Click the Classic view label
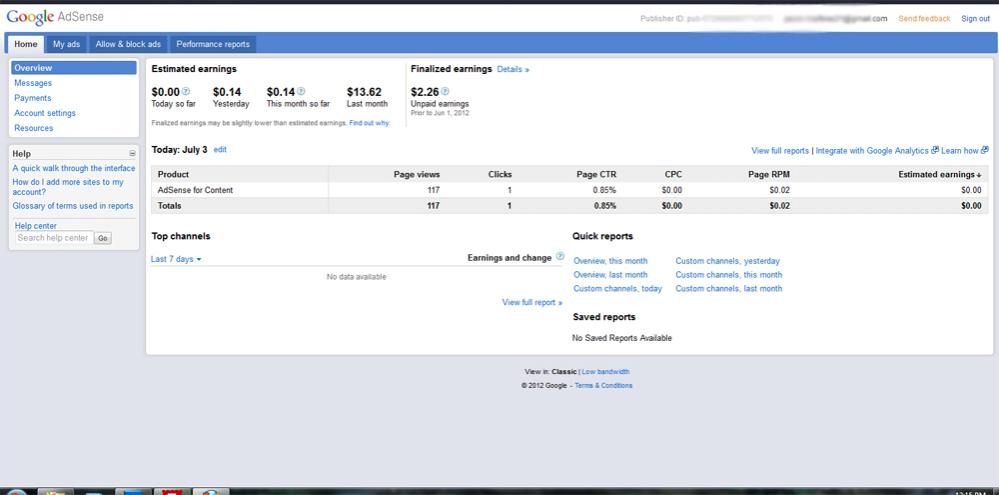Screen dimensions: 999x495 point(564,371)
